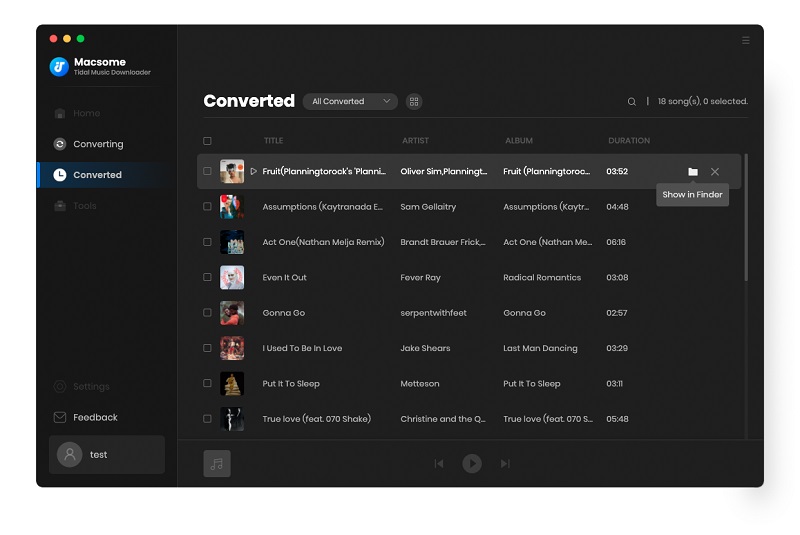800x535 pixels.
Task: Click the Feedback envelope icon
Action: pos(60,417)
